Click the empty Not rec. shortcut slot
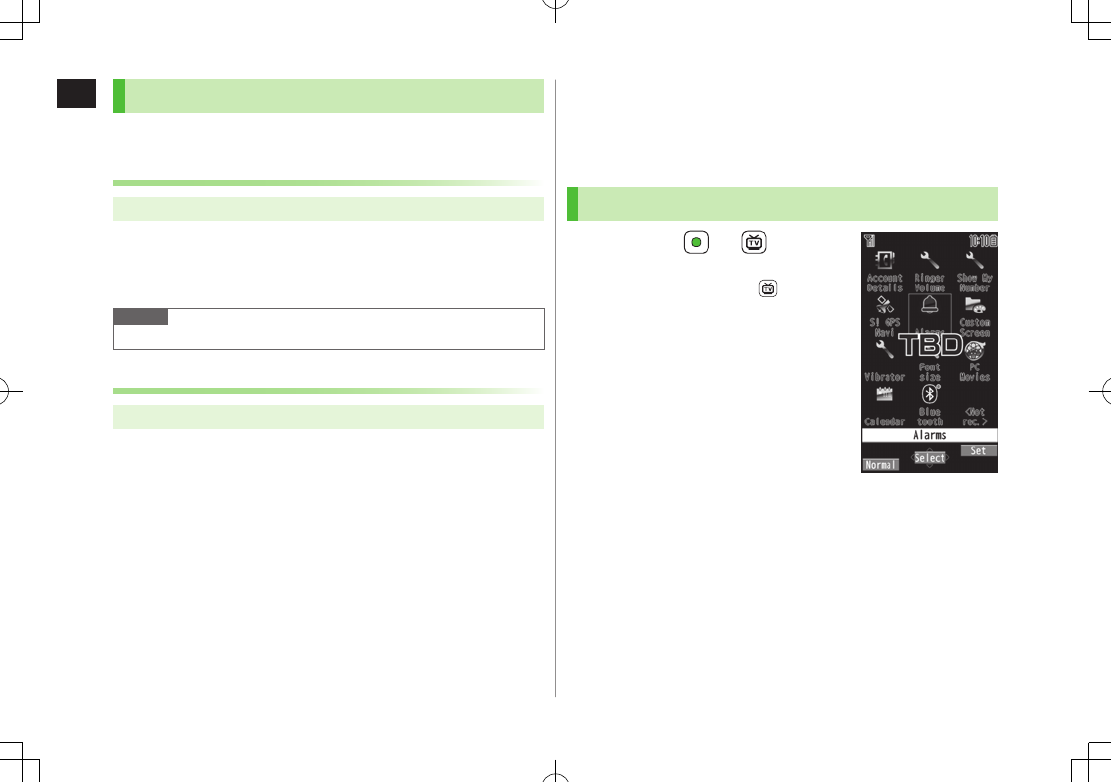This screenshot has width=1111, height=782. pyautogui.click(x=974, y=416)
